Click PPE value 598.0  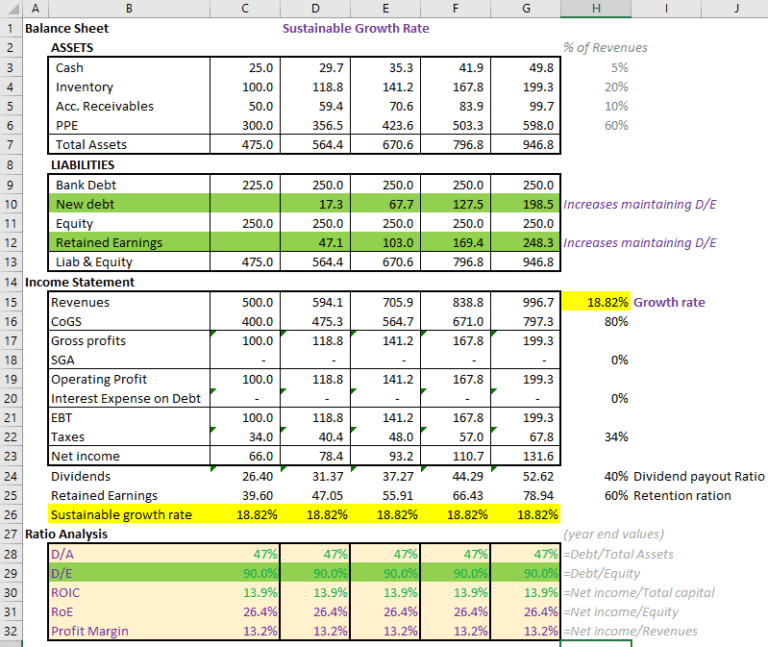(x=526, y=125)
